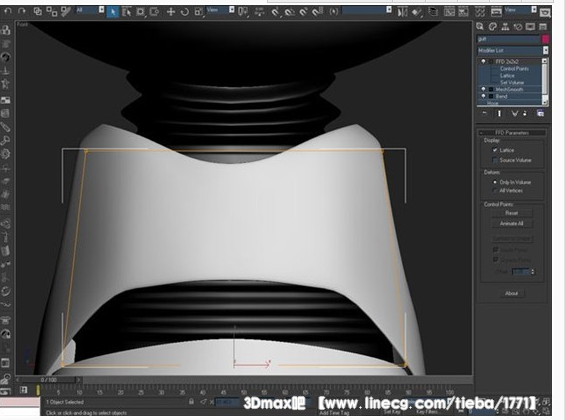Activate the Bind to Space Warp tool
Image resolution: width=565 pixels, height=420 pixels.
pos(66,12)
